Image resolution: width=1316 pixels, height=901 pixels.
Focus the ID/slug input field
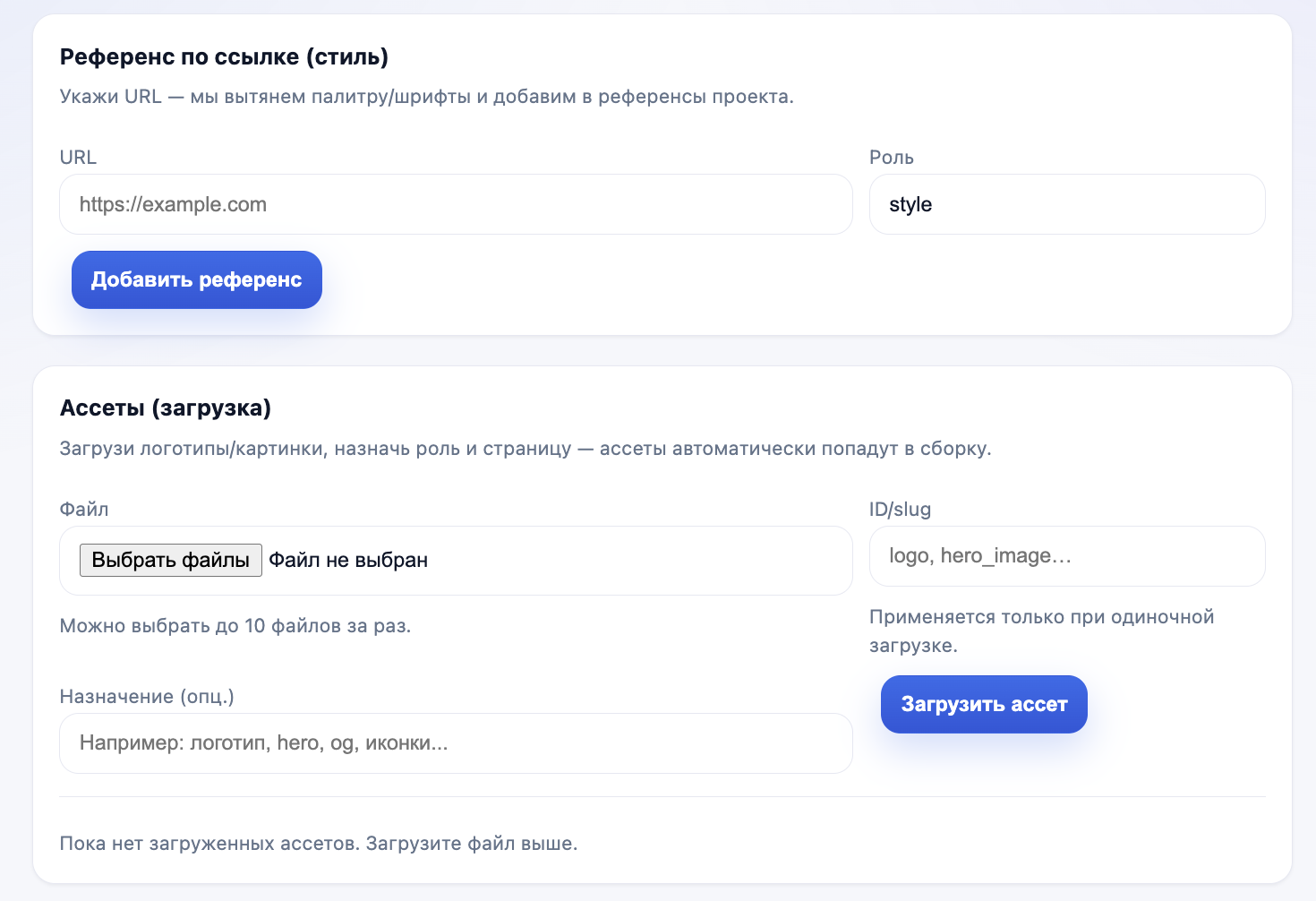click(1066, 556)
